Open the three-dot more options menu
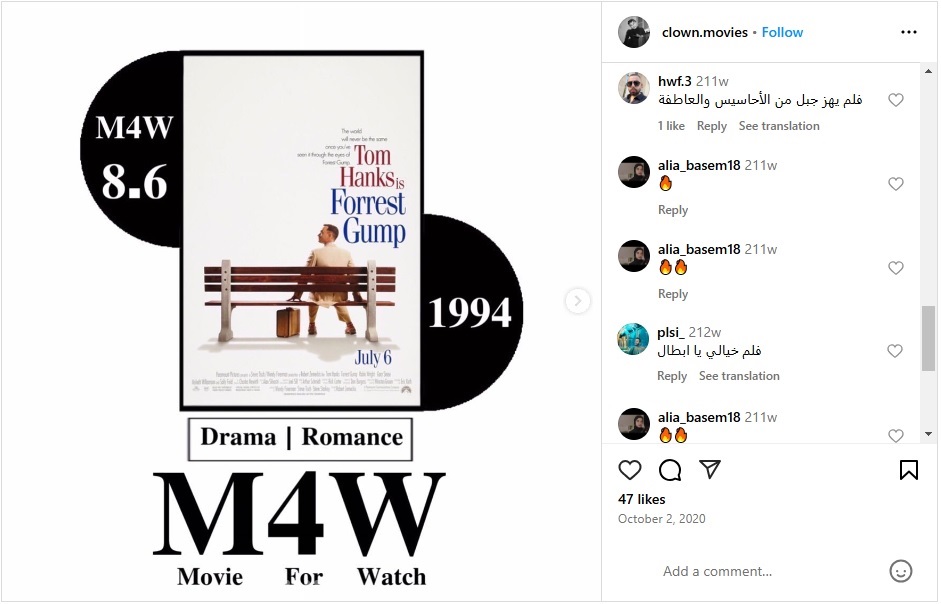Image resolution: width=941 pixels, height=604 pixels. pos(909,32)
